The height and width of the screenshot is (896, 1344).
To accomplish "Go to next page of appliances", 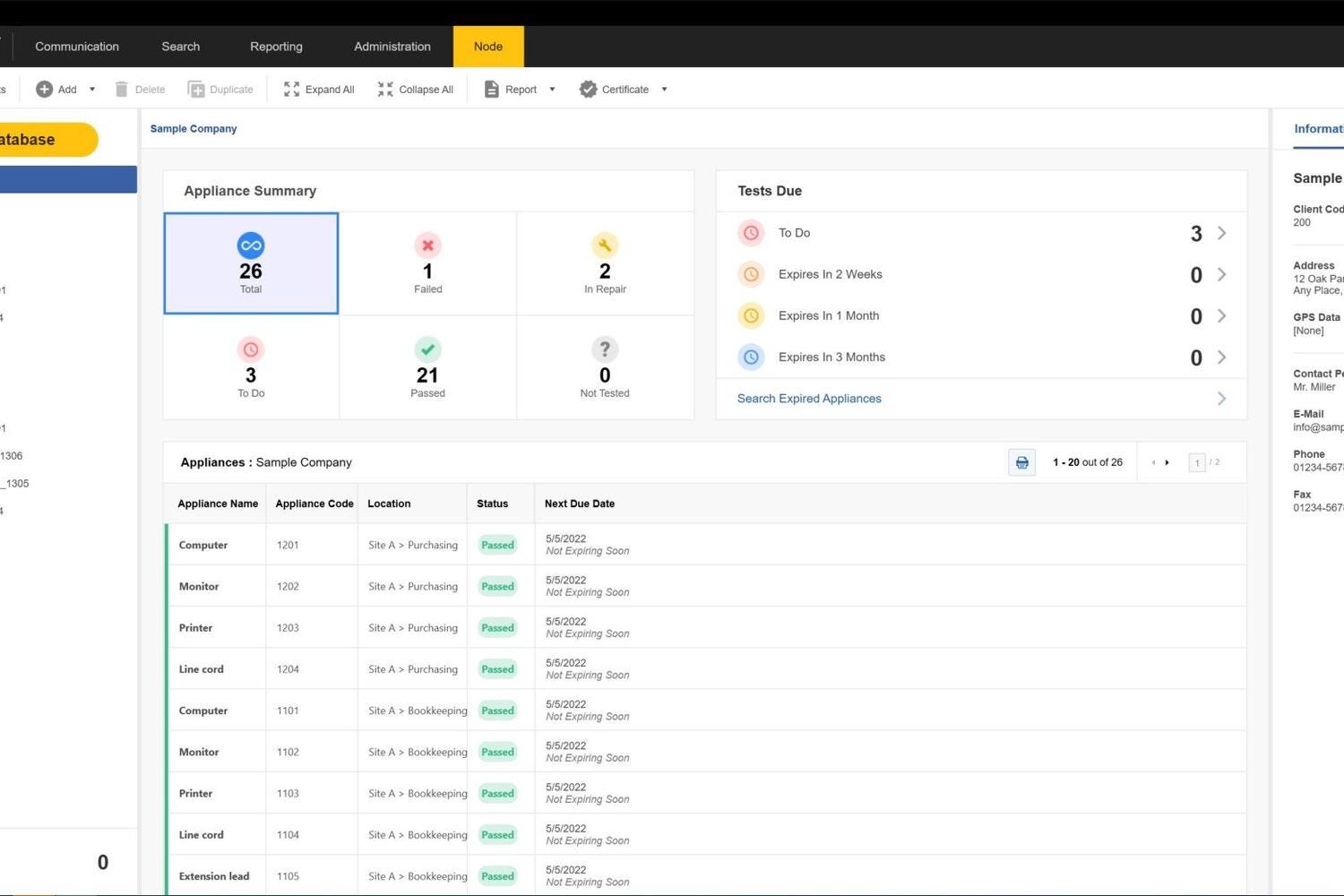I will coord(1167,462).
